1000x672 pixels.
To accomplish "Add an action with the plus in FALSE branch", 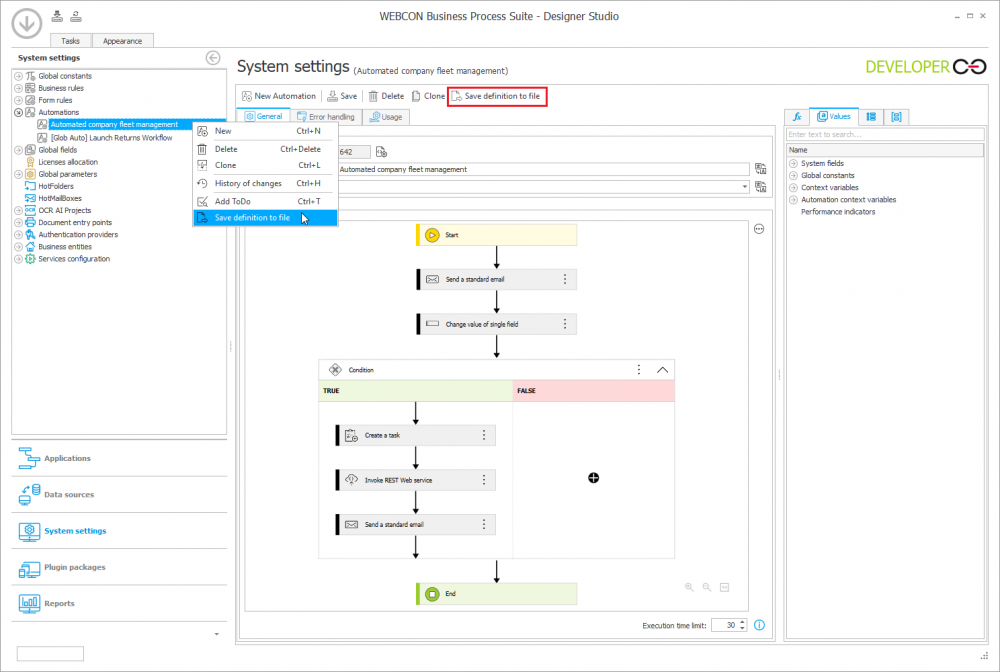I will pos(594,478).
